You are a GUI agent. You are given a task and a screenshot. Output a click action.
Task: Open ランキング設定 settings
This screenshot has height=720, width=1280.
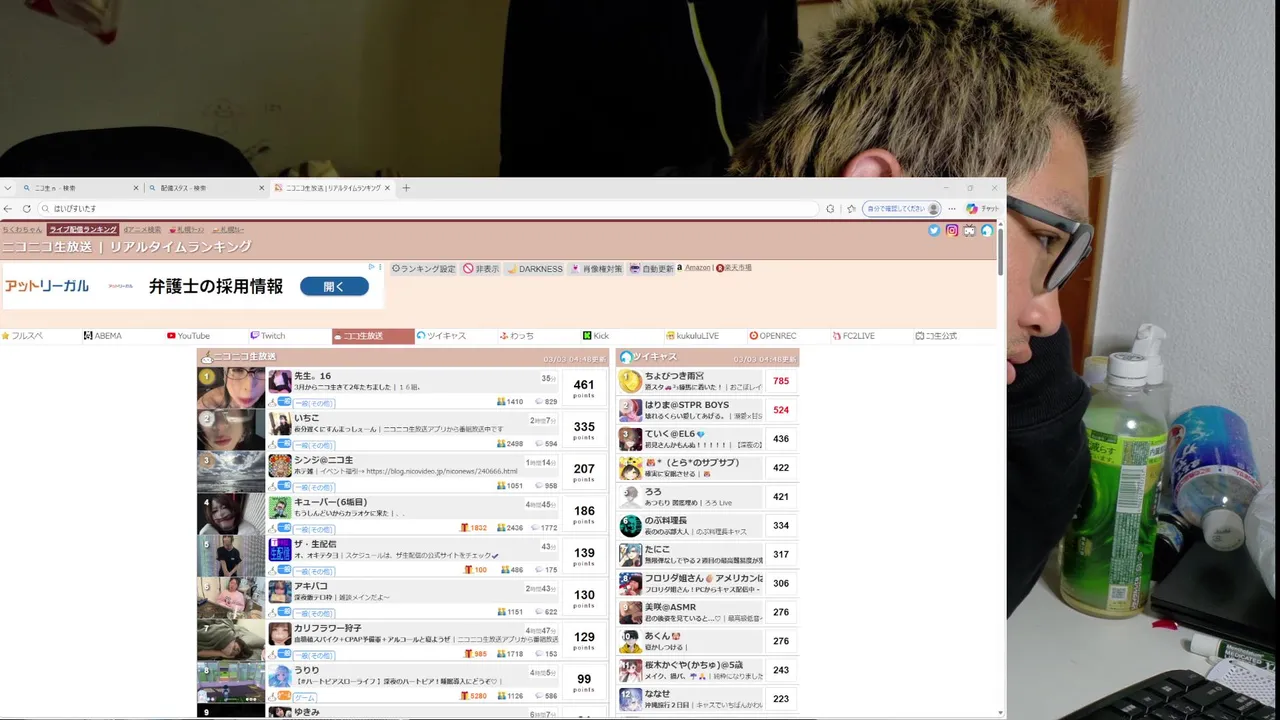pyautogui.click(x=424, y=269)
